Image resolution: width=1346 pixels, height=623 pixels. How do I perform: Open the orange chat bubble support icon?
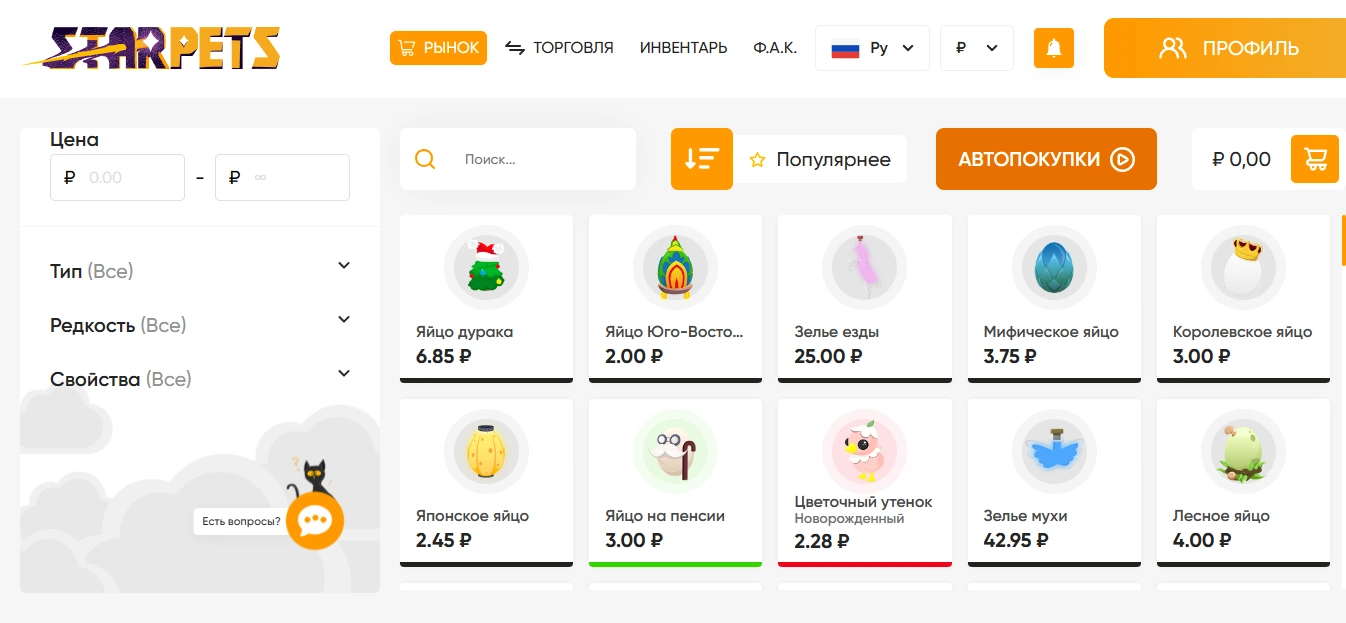[x=315, y=521]
